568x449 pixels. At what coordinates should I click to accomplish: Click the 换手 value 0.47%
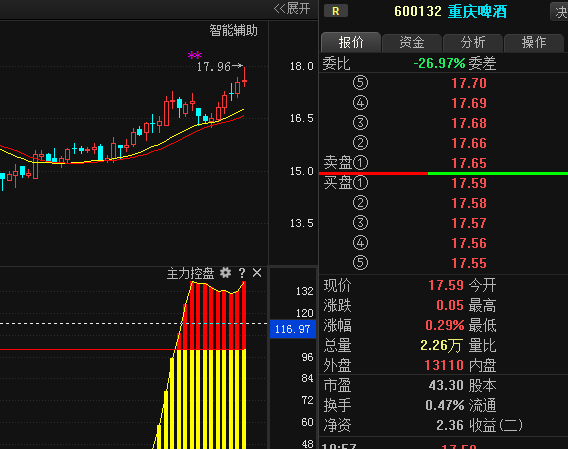444,405
